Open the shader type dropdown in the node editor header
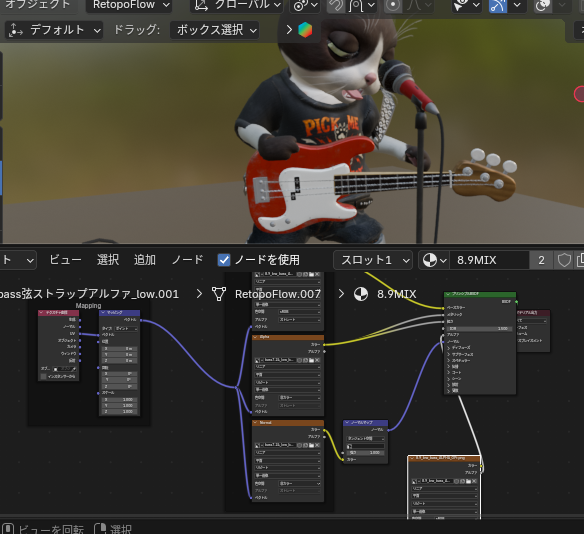This screenshot has width=584, height=534. pyautogui.click(x=18, y=260)
